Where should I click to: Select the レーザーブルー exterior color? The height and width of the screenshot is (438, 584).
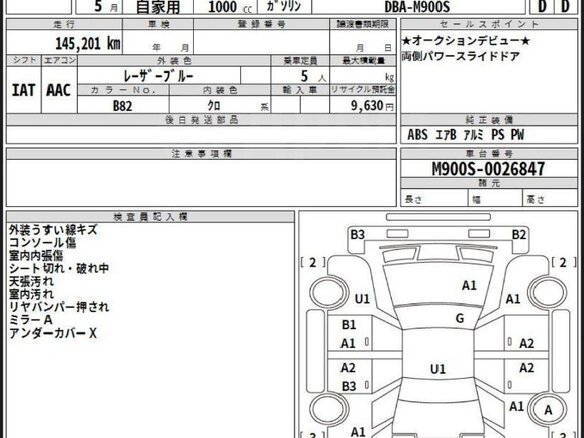pyautogui.click(x=159, y=76)
